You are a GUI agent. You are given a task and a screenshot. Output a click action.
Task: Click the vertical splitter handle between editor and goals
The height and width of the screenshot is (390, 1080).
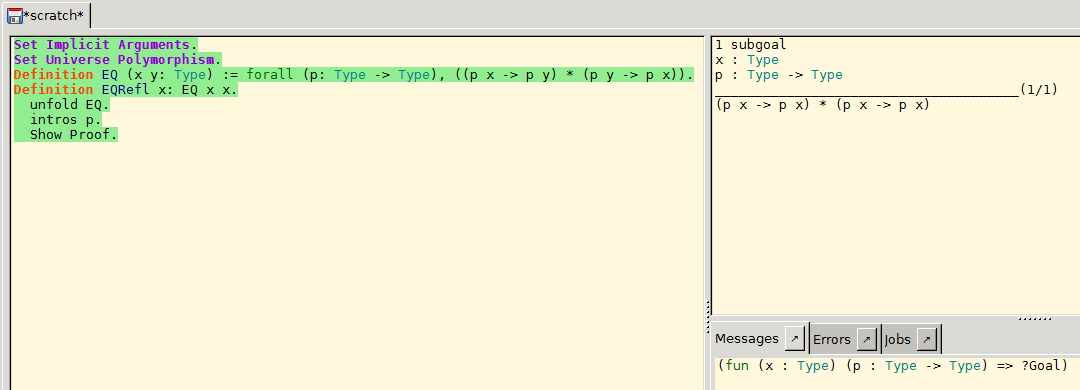click(x=707, y=317)
